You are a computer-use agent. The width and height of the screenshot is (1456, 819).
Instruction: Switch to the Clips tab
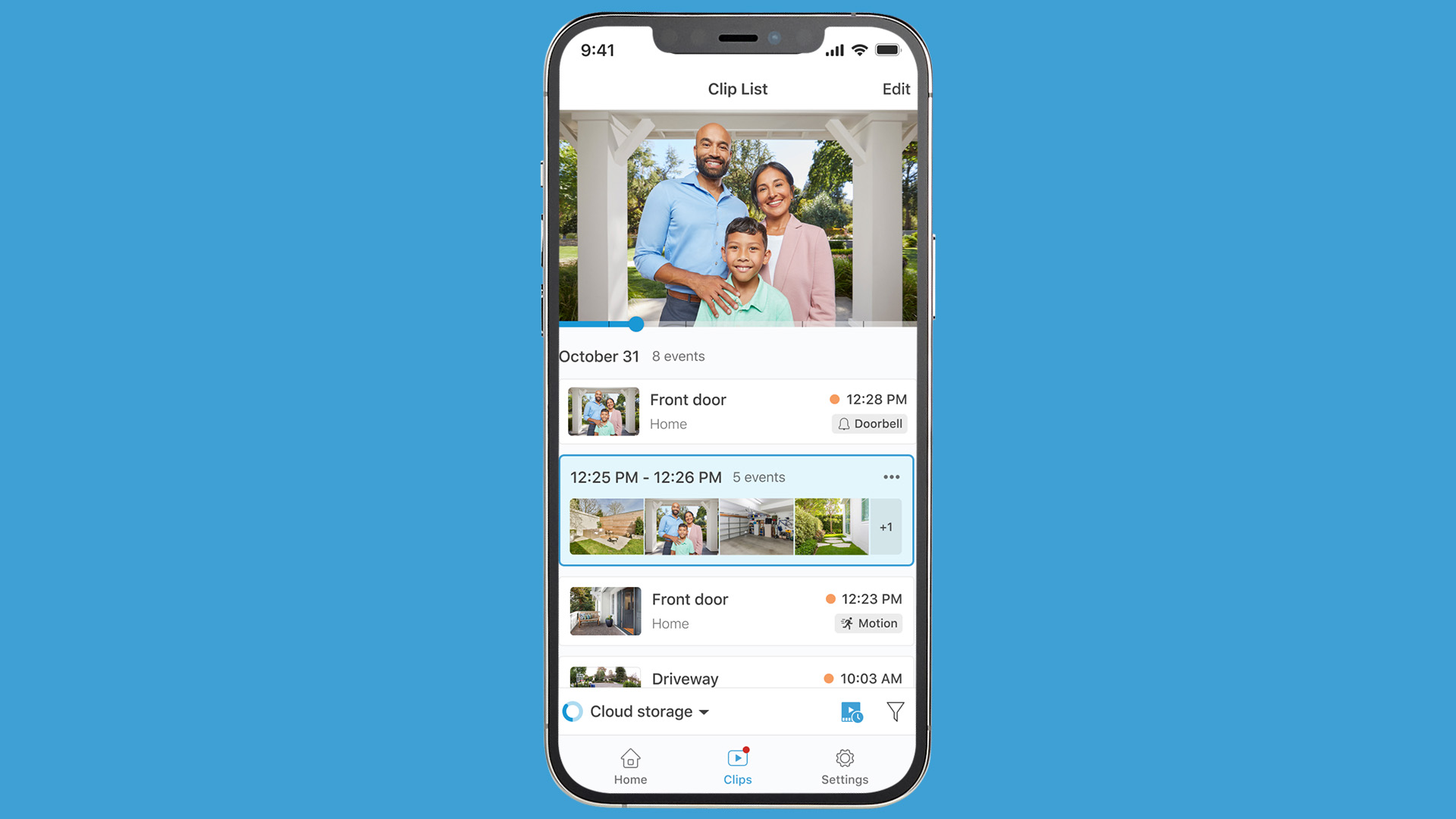click(737, 764)
